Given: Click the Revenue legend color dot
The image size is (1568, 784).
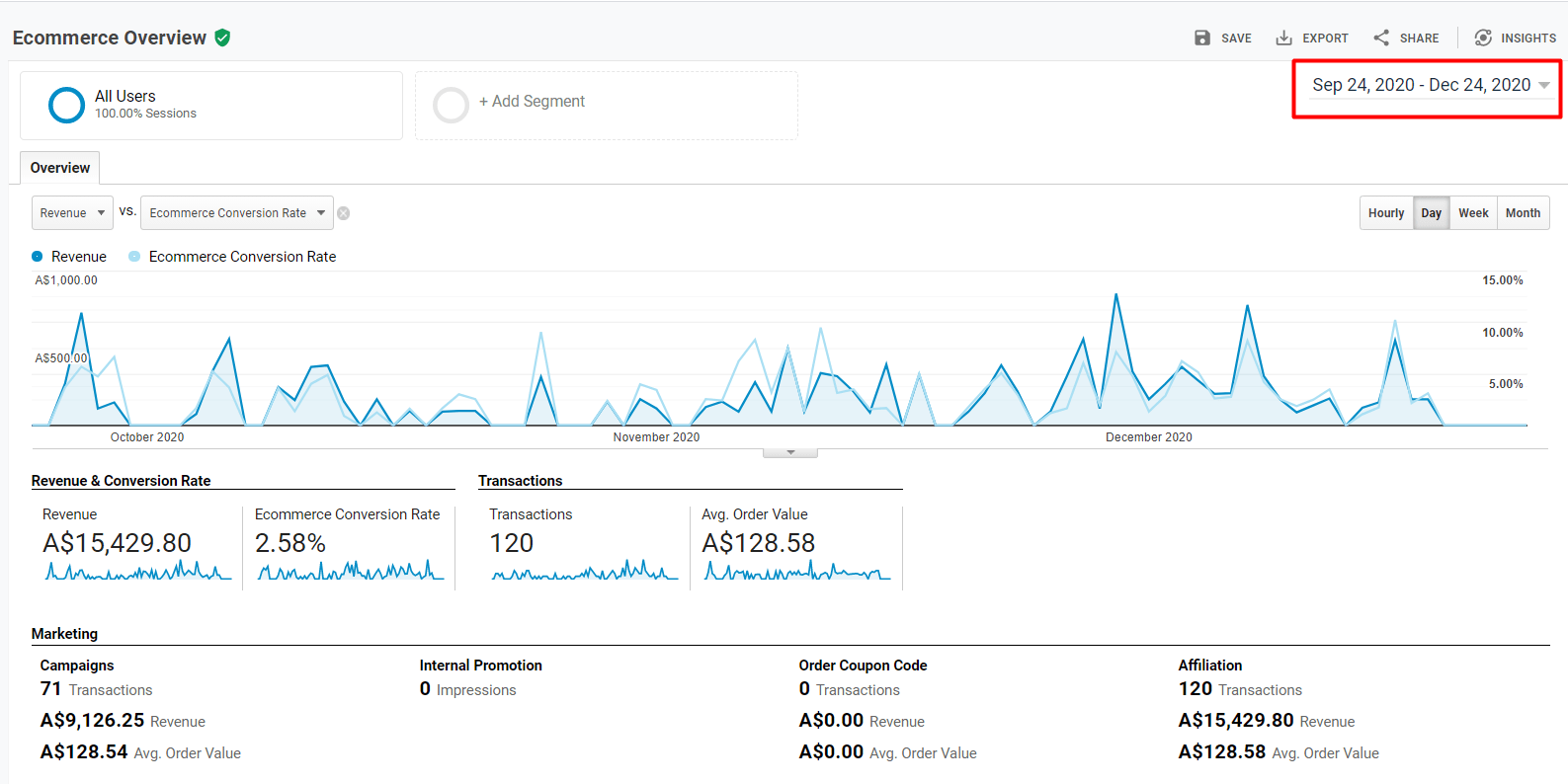Looking at the screenshot, I should [x=38, y=257].
